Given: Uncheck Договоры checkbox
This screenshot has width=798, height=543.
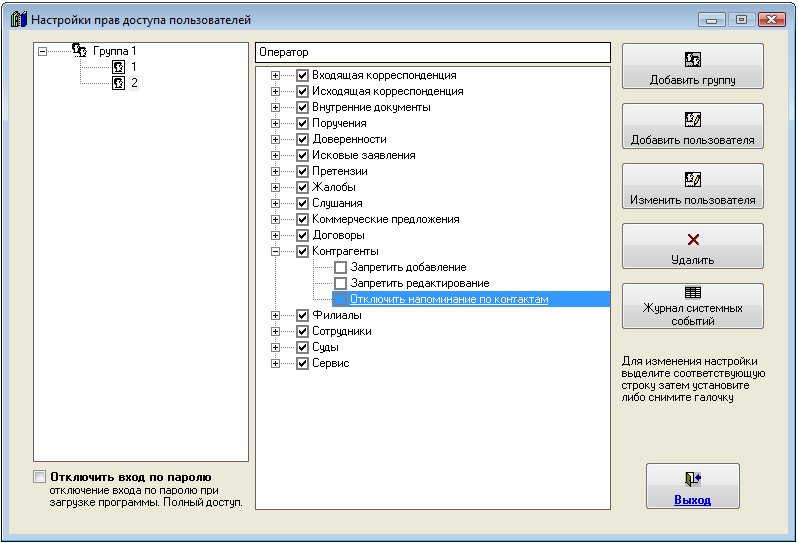Looking at the screenshot, I should (x=302, y=236).
